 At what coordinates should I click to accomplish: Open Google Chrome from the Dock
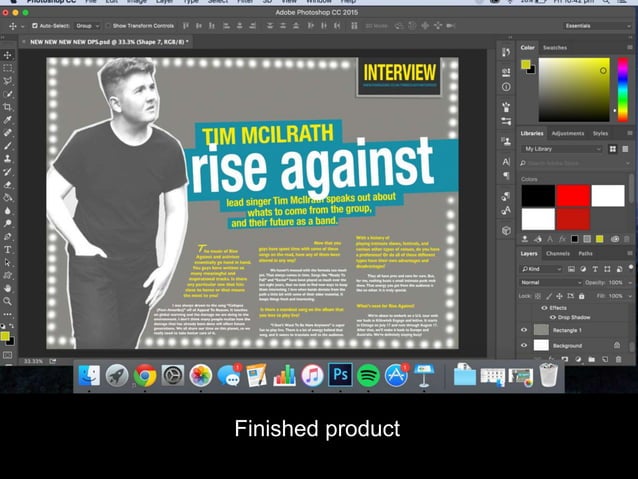tap(145, 376)
